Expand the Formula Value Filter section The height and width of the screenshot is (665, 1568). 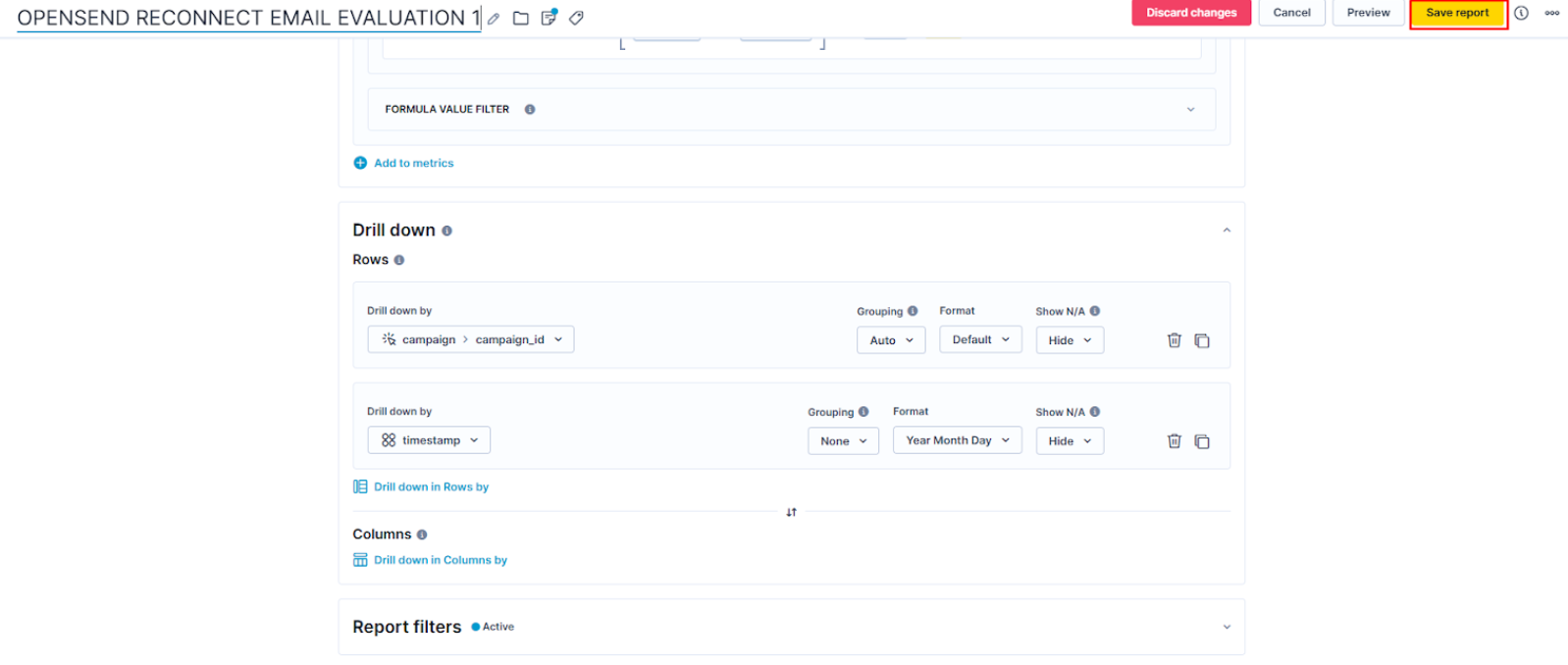1190,110
